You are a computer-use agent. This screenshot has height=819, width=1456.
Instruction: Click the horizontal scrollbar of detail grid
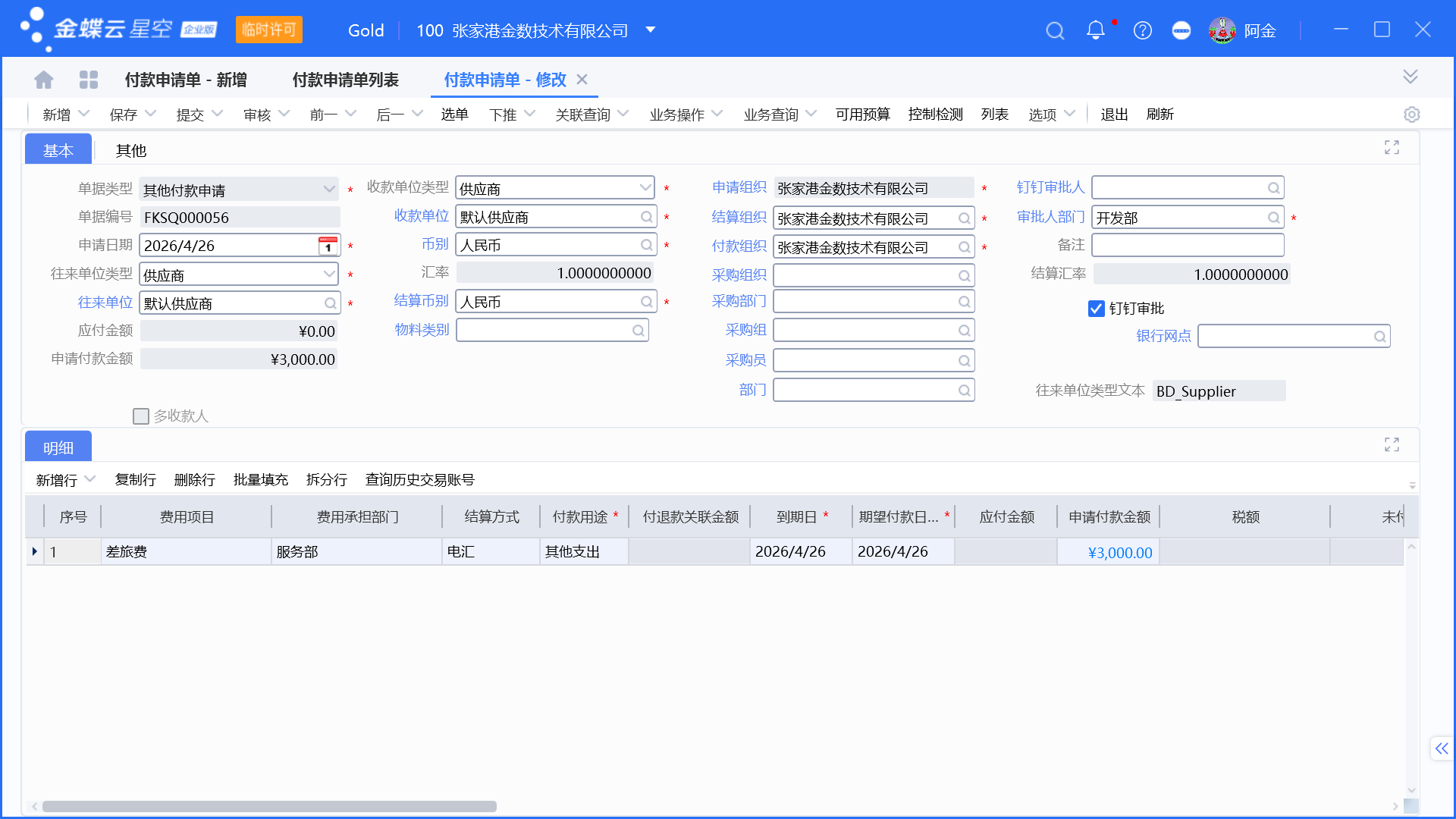click(x=269, y=806)
